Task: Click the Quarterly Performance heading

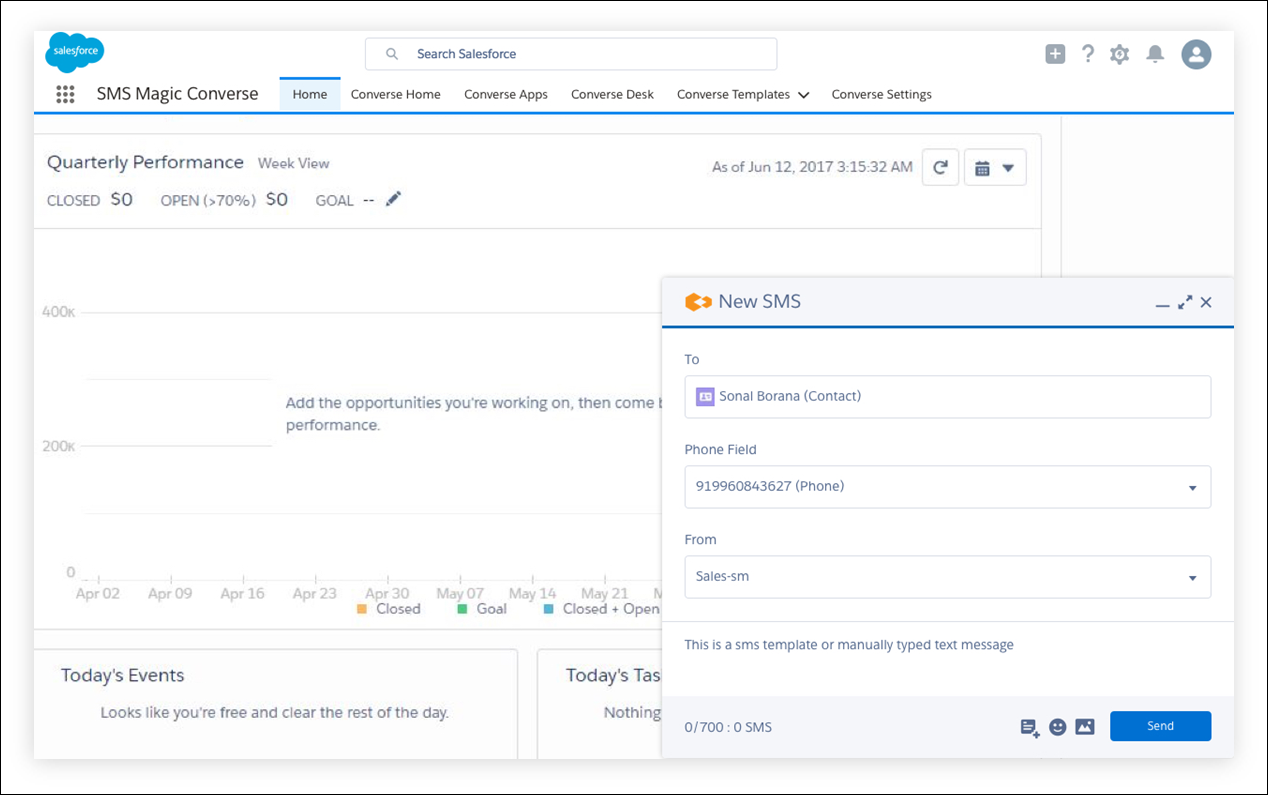Action: pos(145,162)
